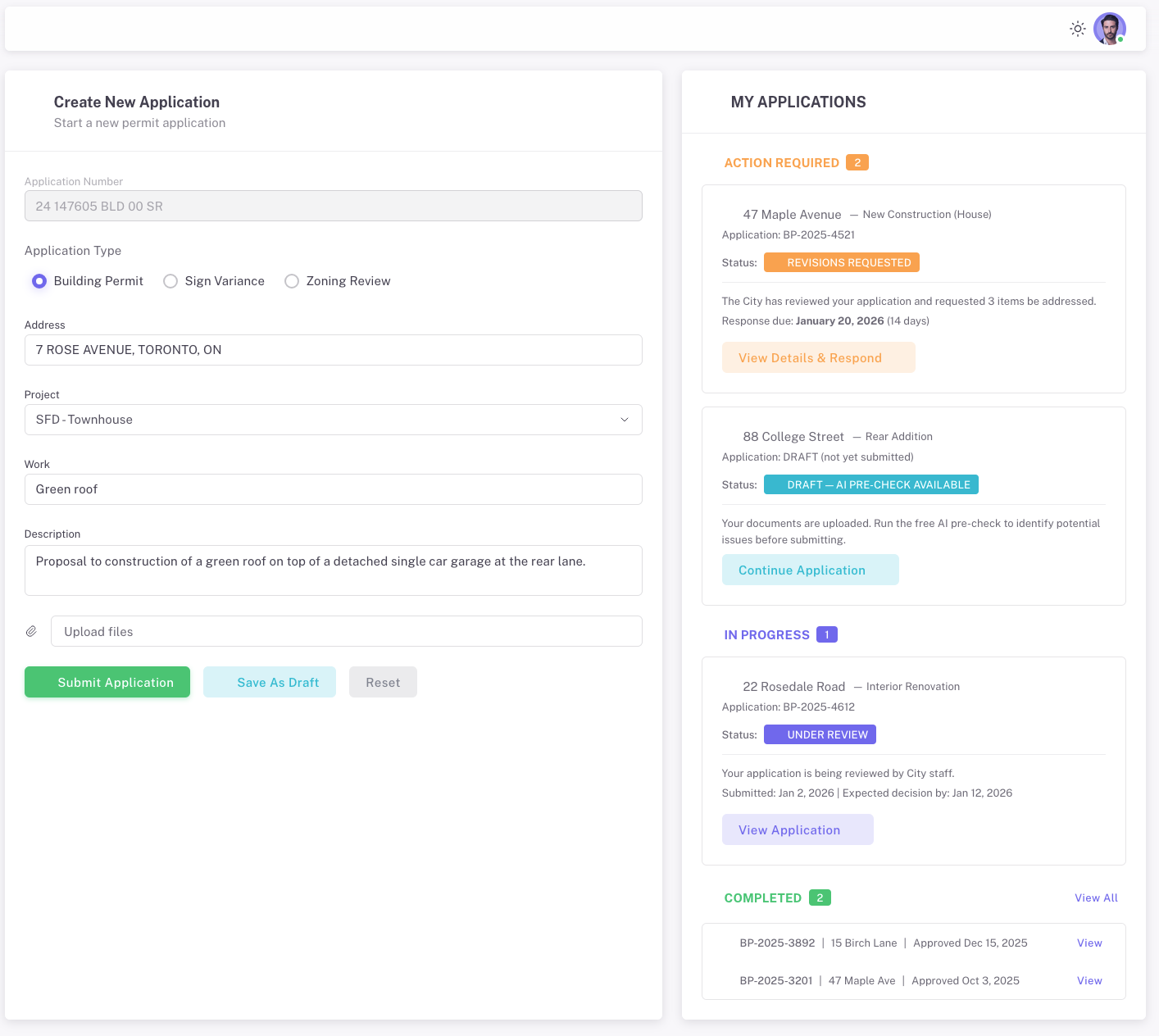Image resolution: width=1159 pixels, height=1036 pixels.
Task: Reset the application form
Action: 383,682
